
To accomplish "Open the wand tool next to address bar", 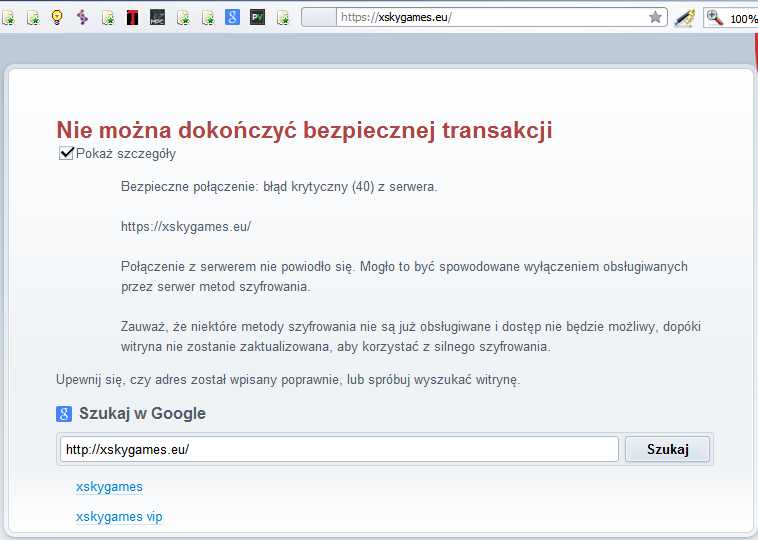I will point(685,18).
